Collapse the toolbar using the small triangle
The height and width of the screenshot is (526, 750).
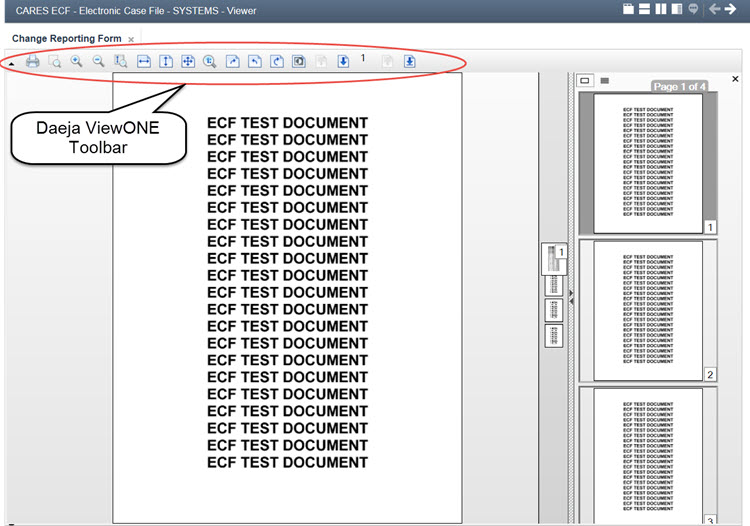point(11,64)
